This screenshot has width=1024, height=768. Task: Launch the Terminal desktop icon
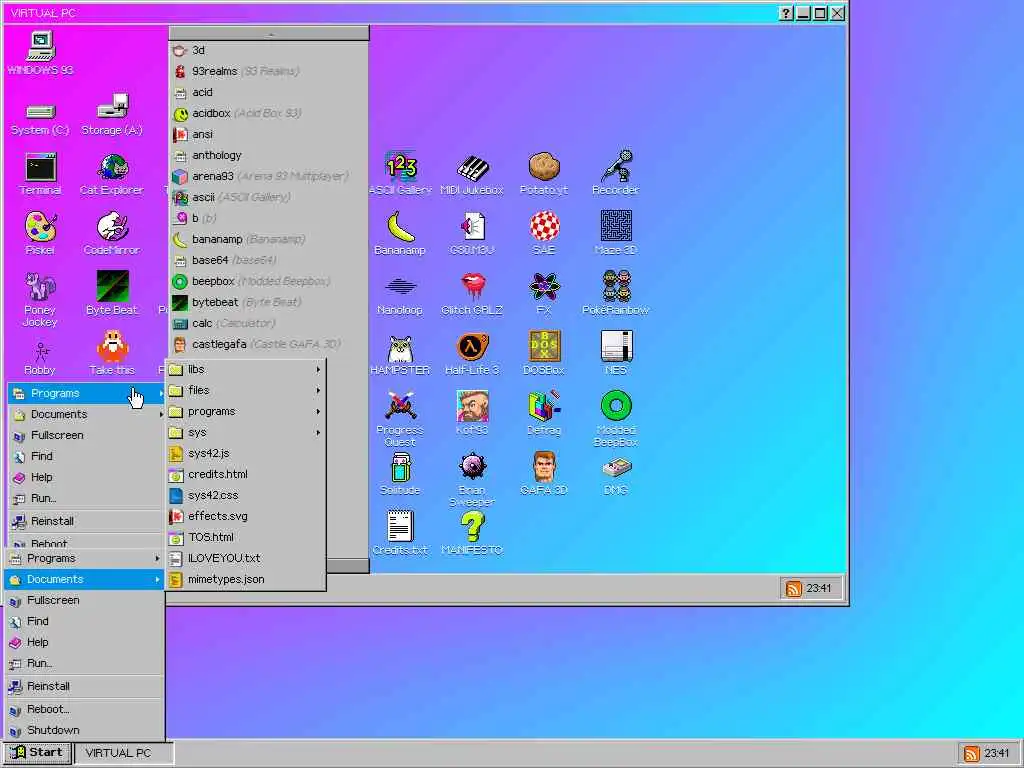coord(40,174)
